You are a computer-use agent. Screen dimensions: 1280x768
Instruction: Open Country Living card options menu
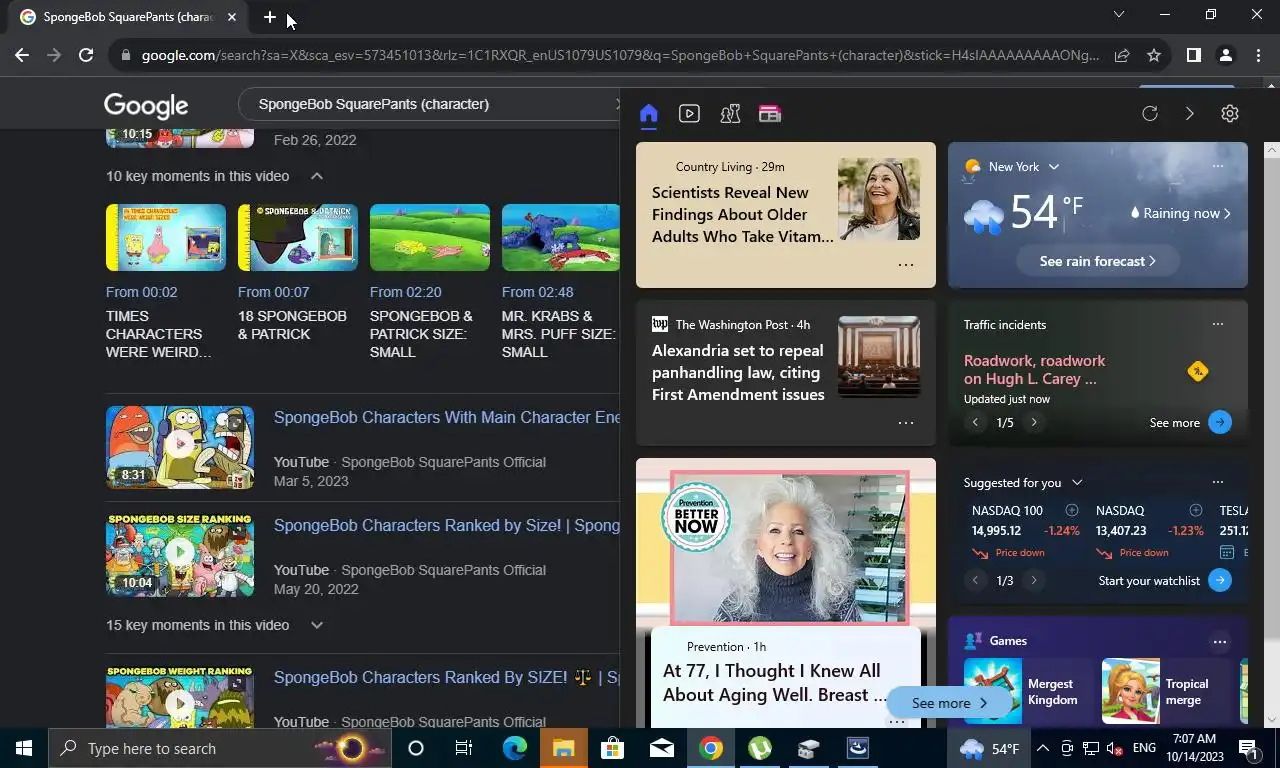(906, 265)
